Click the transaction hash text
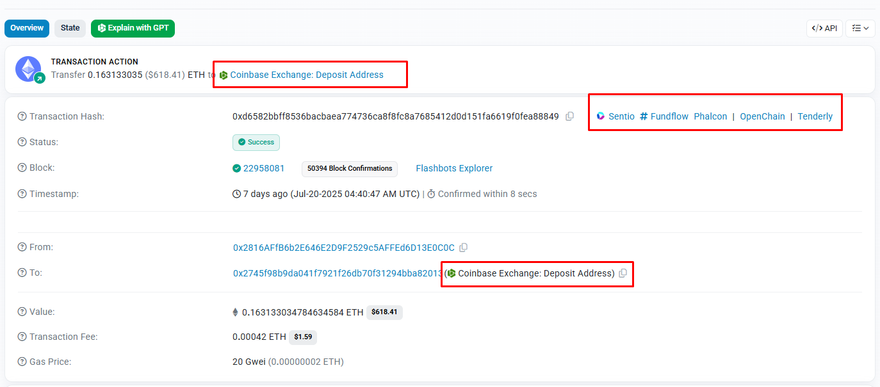This screenshot has width=880, height=387. pos(396,117)
